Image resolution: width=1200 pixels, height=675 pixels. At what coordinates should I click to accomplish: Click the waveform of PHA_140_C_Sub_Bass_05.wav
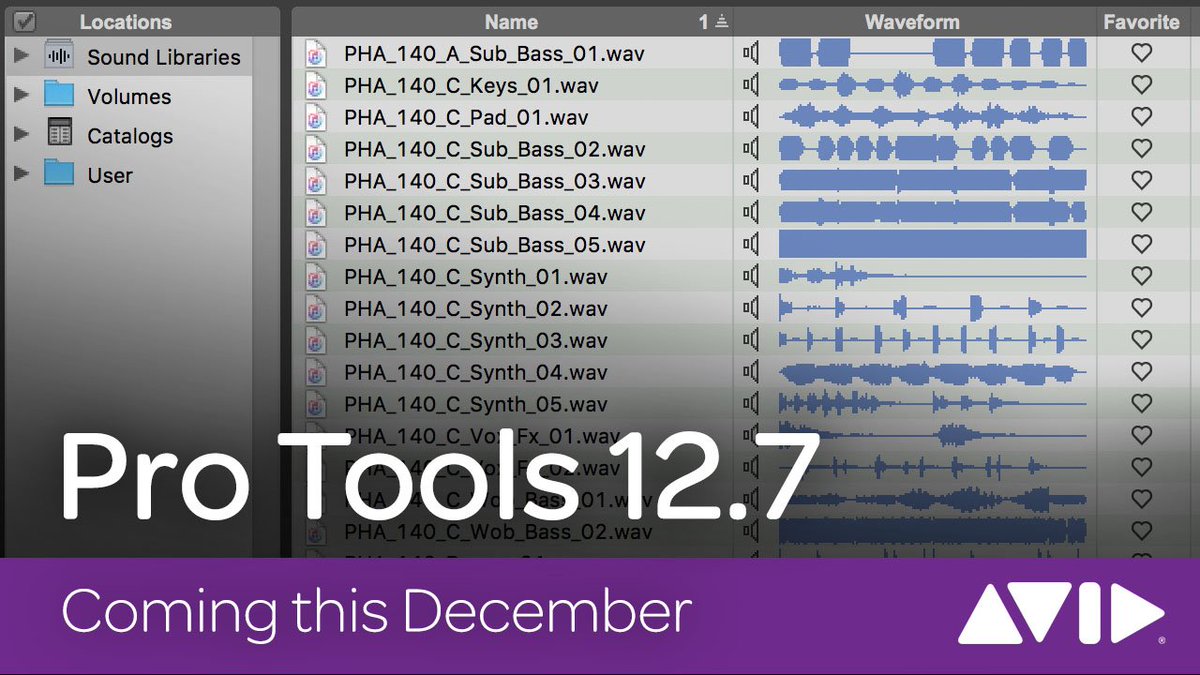(x=932, y=245)
